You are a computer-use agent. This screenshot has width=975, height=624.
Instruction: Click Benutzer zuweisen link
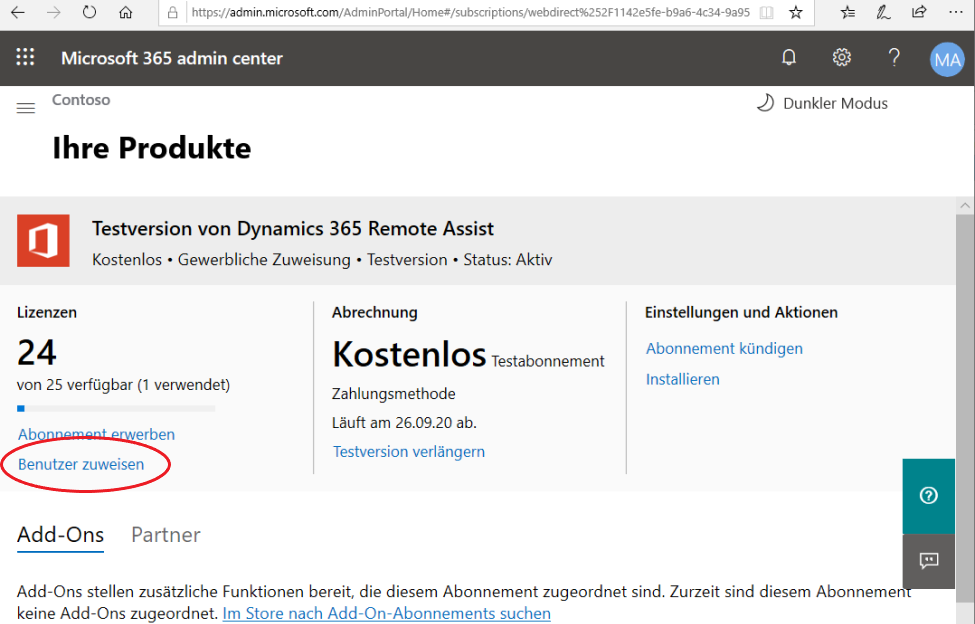[81, 464]
